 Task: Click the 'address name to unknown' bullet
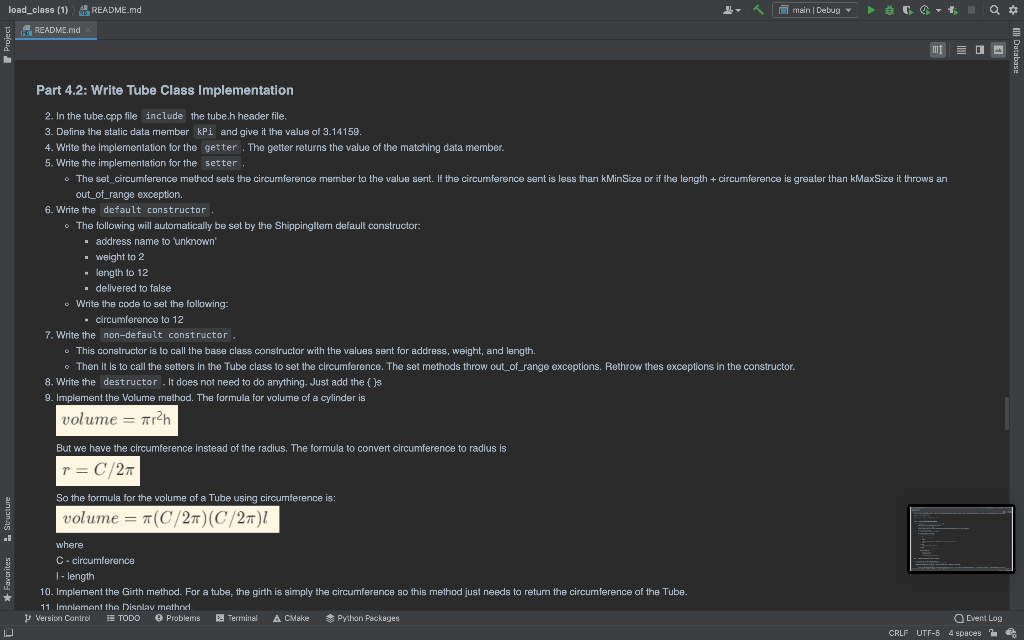pyautogui.click(x=156, y=241)
